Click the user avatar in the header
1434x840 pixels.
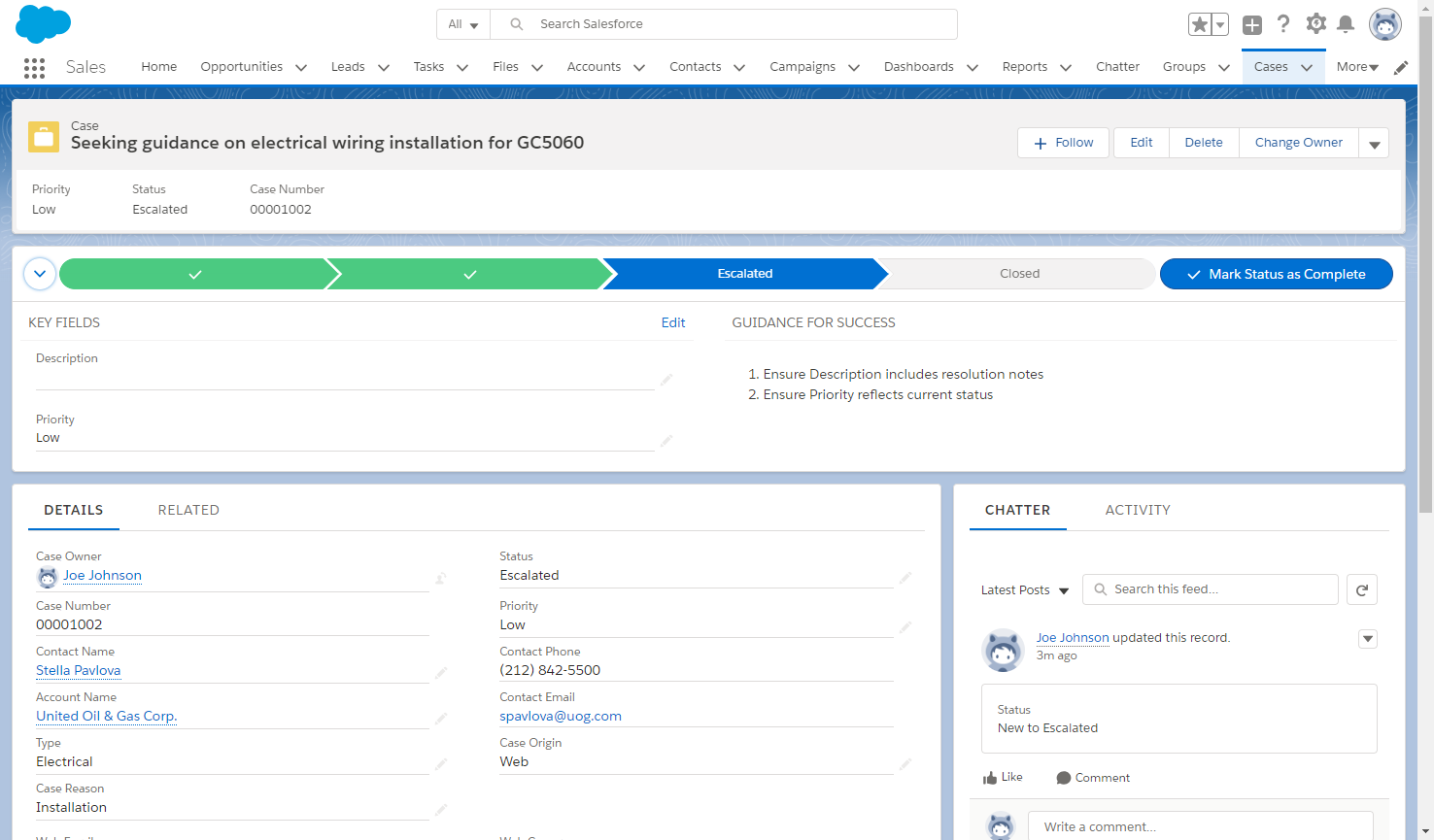point(1385,23)
